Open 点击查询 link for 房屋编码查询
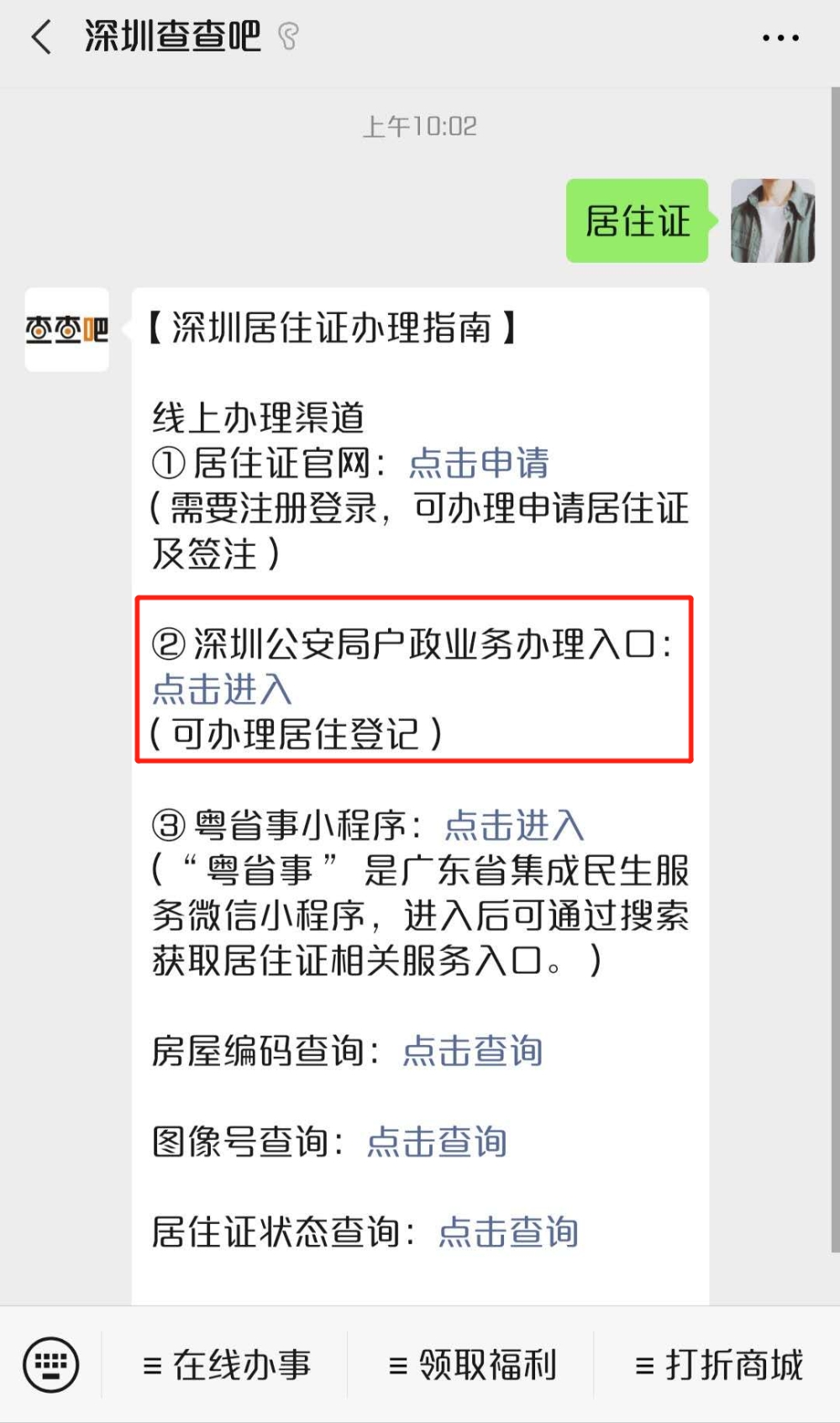840x1423 pixels. click(x=473, y=1051)
